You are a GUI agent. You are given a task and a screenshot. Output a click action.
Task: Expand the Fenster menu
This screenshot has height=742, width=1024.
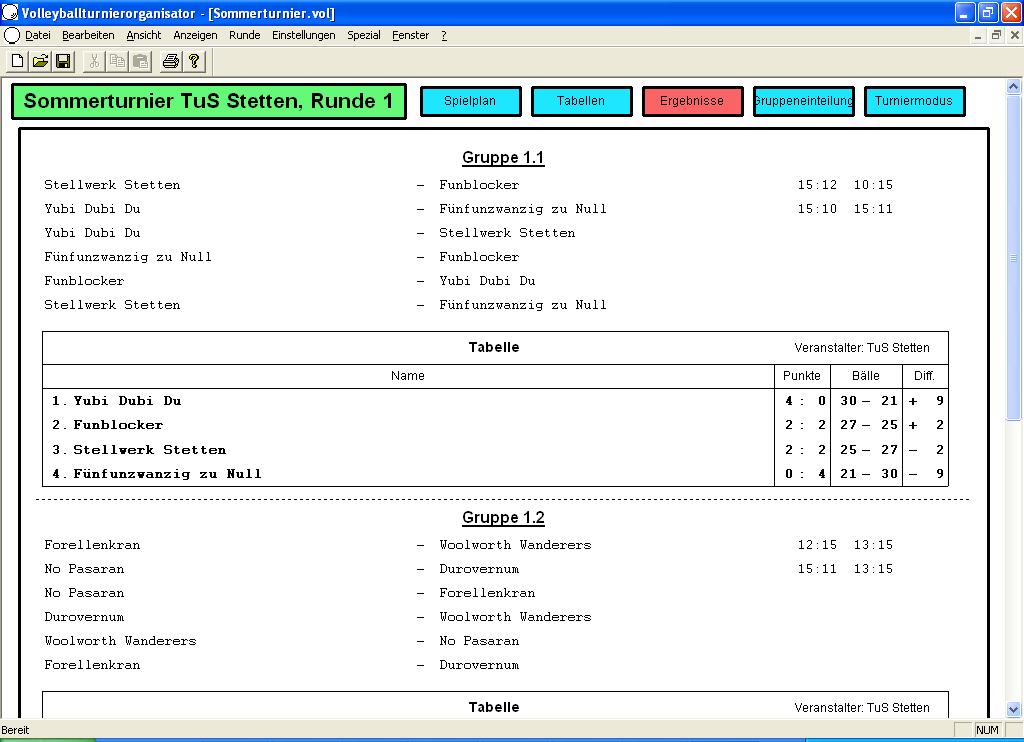click(x=411, y=35)
